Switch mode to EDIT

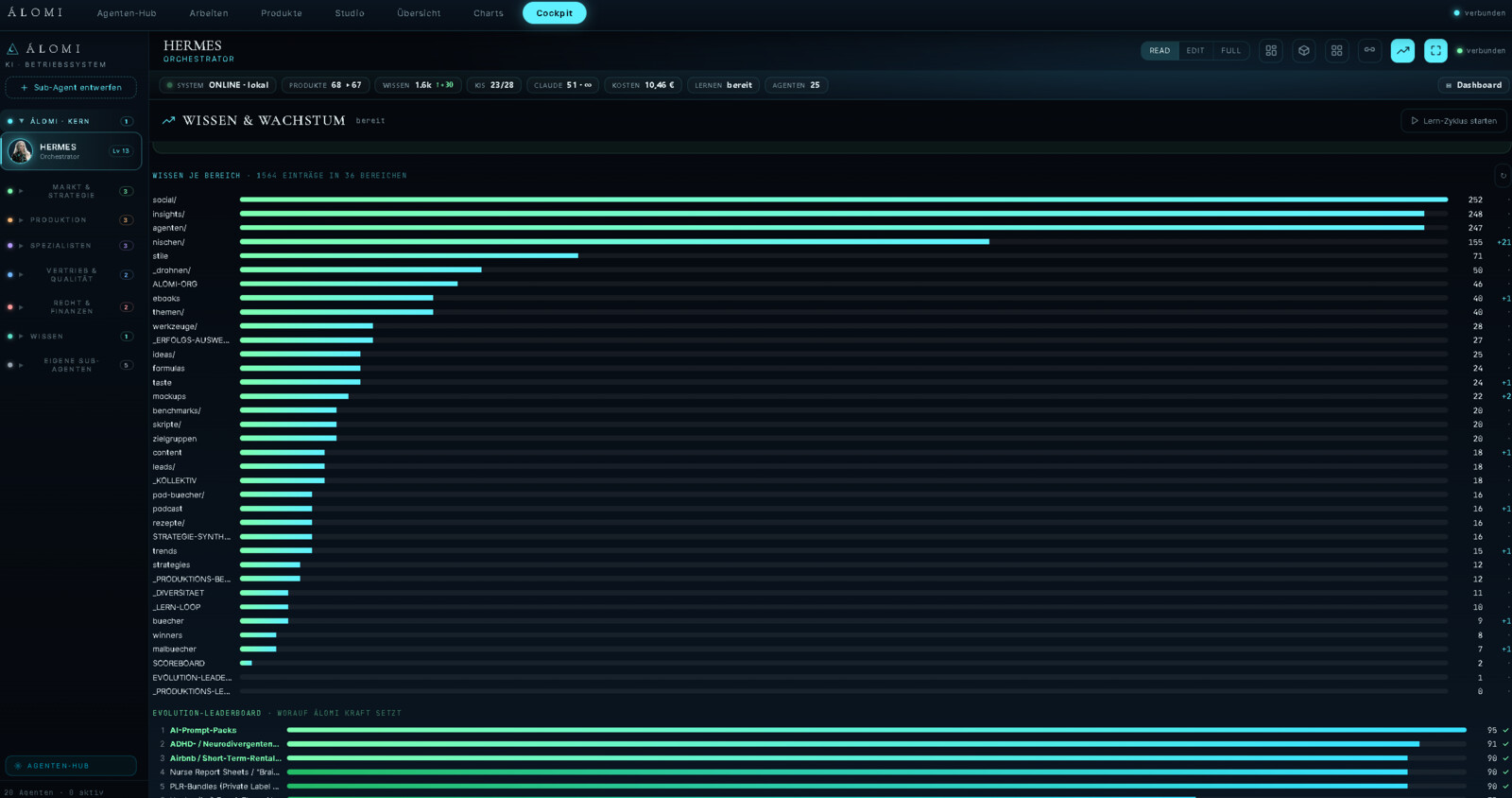(x=1195, y=51)
